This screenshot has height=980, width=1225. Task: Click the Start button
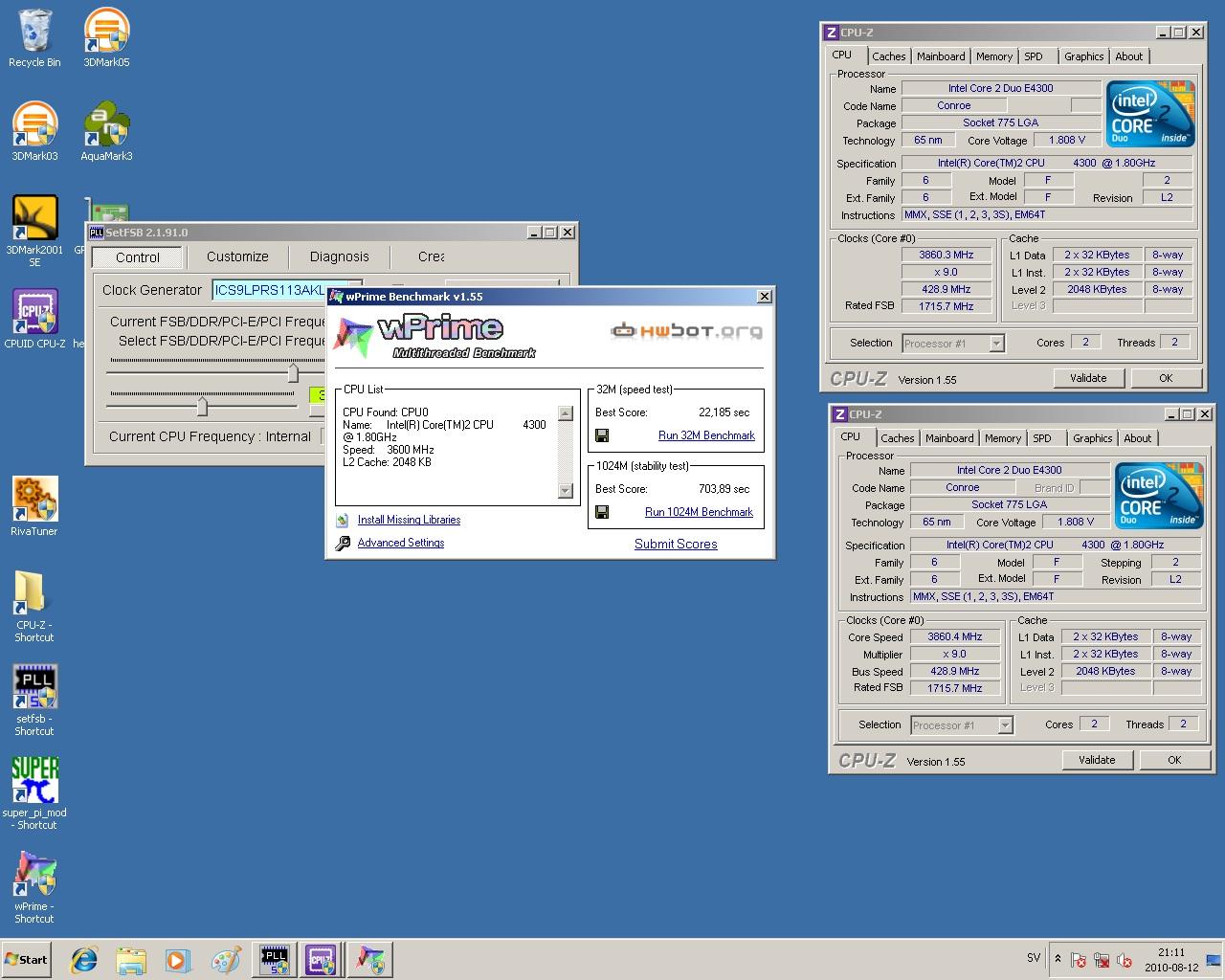[27, 959]
